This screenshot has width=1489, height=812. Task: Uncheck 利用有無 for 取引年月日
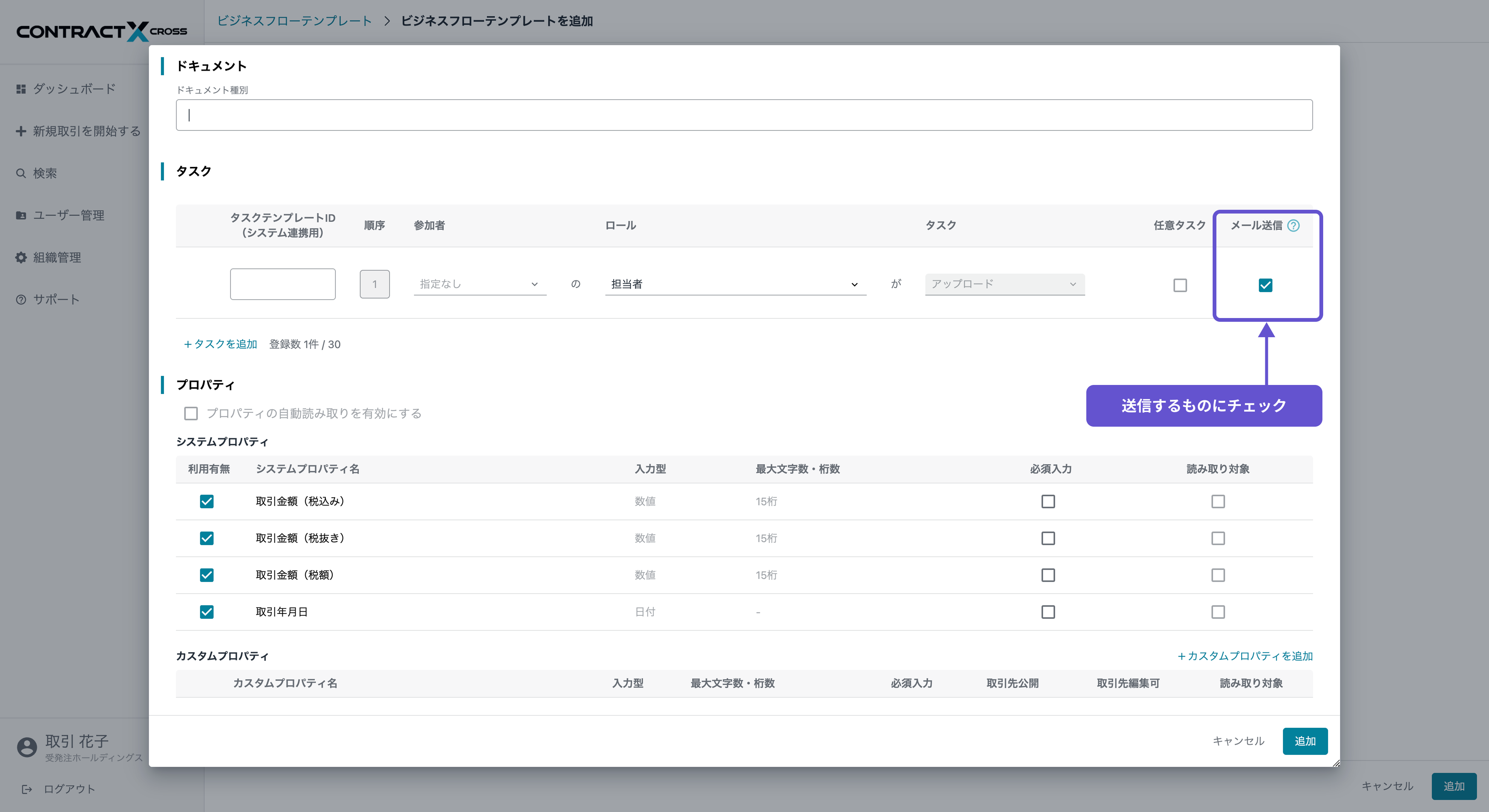click(x=206, y=612)
